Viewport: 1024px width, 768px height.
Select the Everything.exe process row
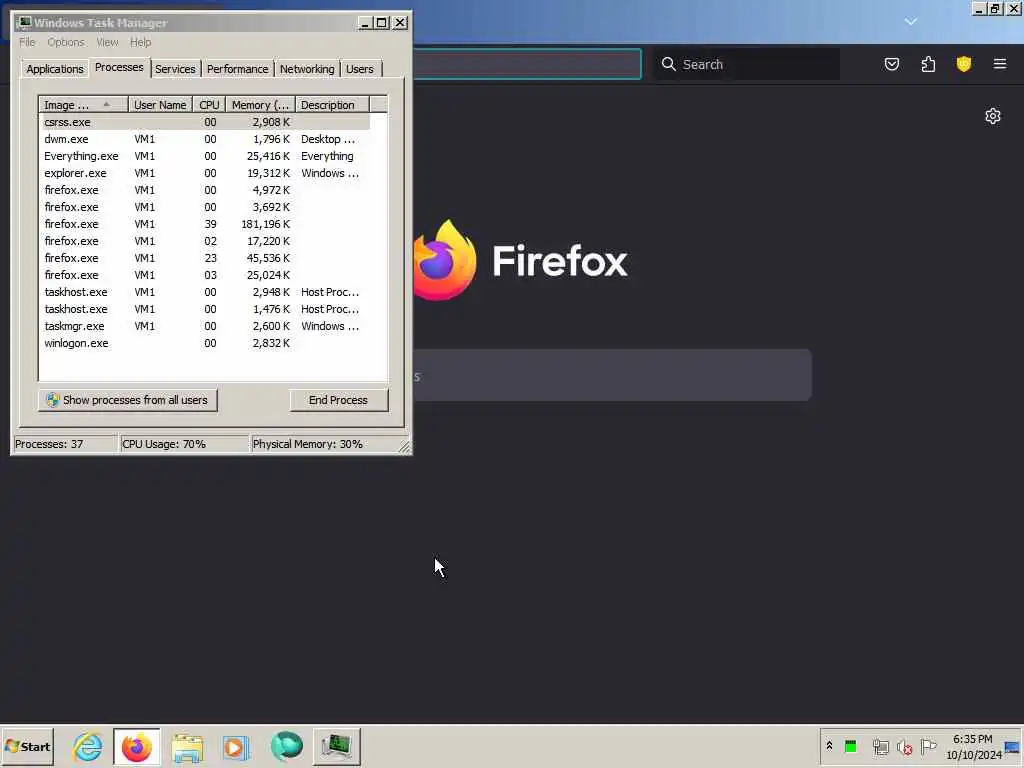(x=206, y=156)
